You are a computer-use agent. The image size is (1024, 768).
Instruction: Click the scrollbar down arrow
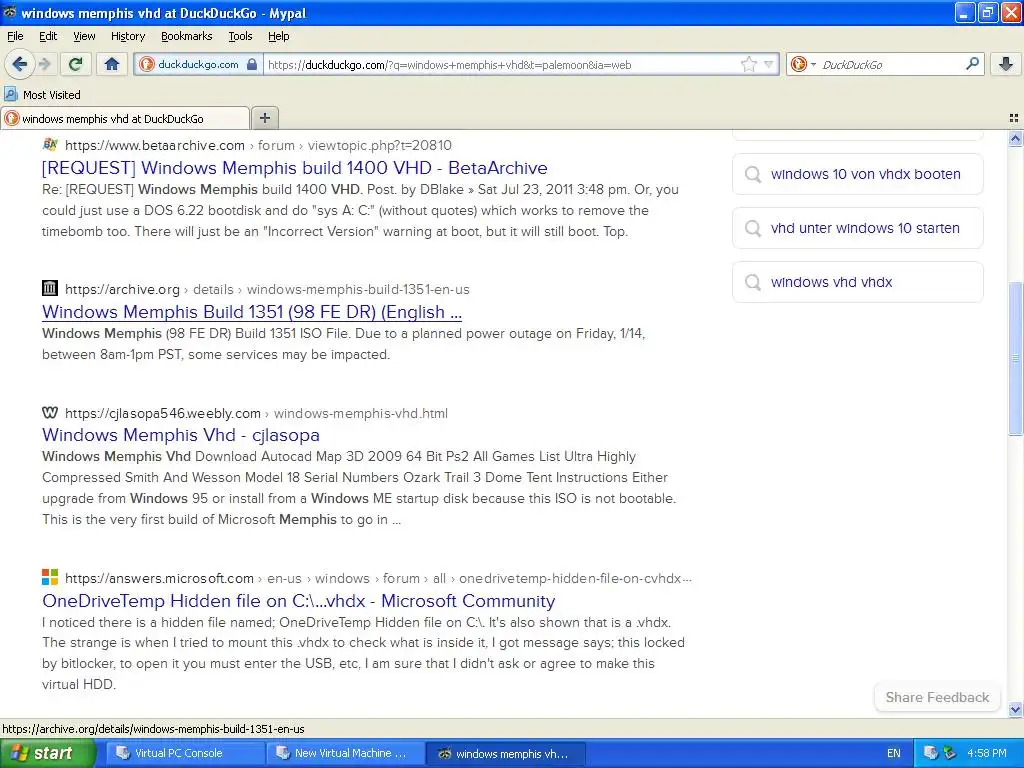coord(1015,709)
